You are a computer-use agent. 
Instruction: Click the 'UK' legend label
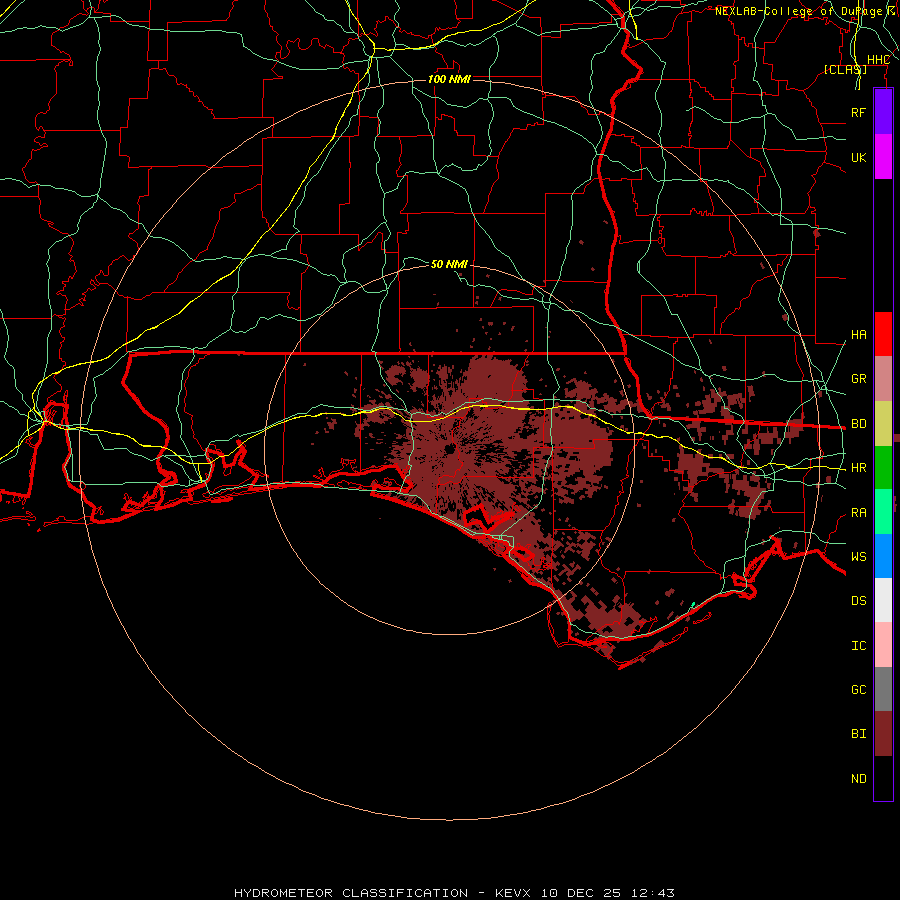coord(858,157)
